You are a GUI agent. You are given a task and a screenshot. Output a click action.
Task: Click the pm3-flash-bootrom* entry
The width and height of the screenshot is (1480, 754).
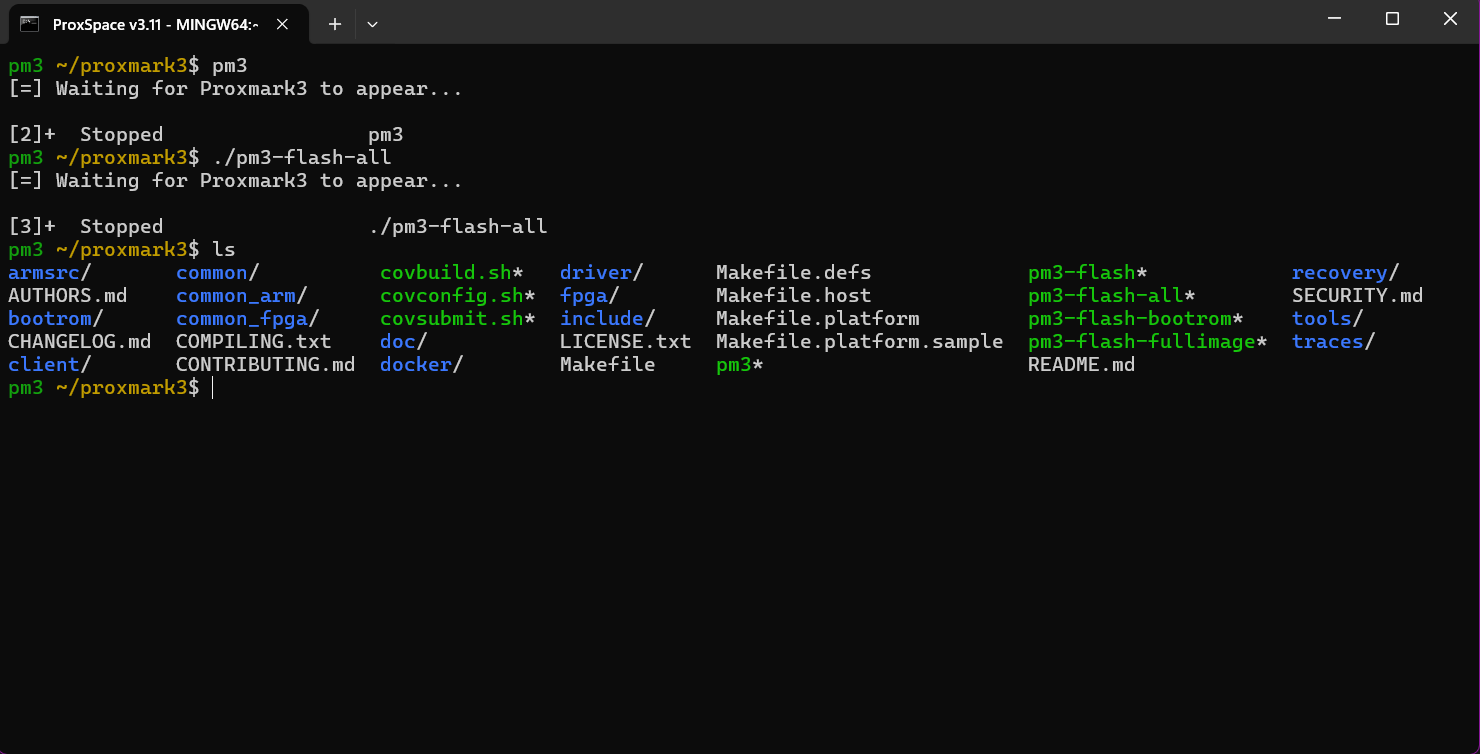[x=1135, y=319]
